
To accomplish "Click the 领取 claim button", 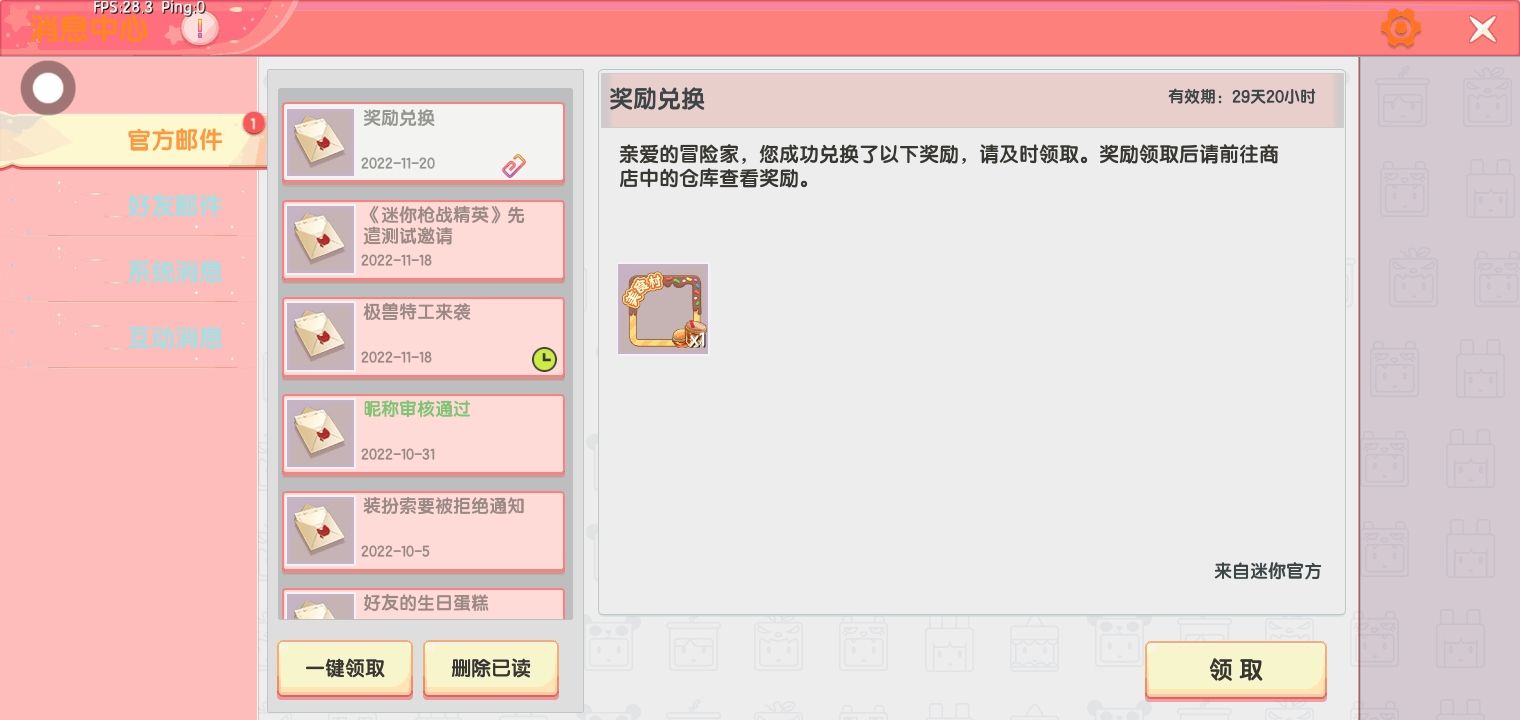I will (x=1236, y=670).
